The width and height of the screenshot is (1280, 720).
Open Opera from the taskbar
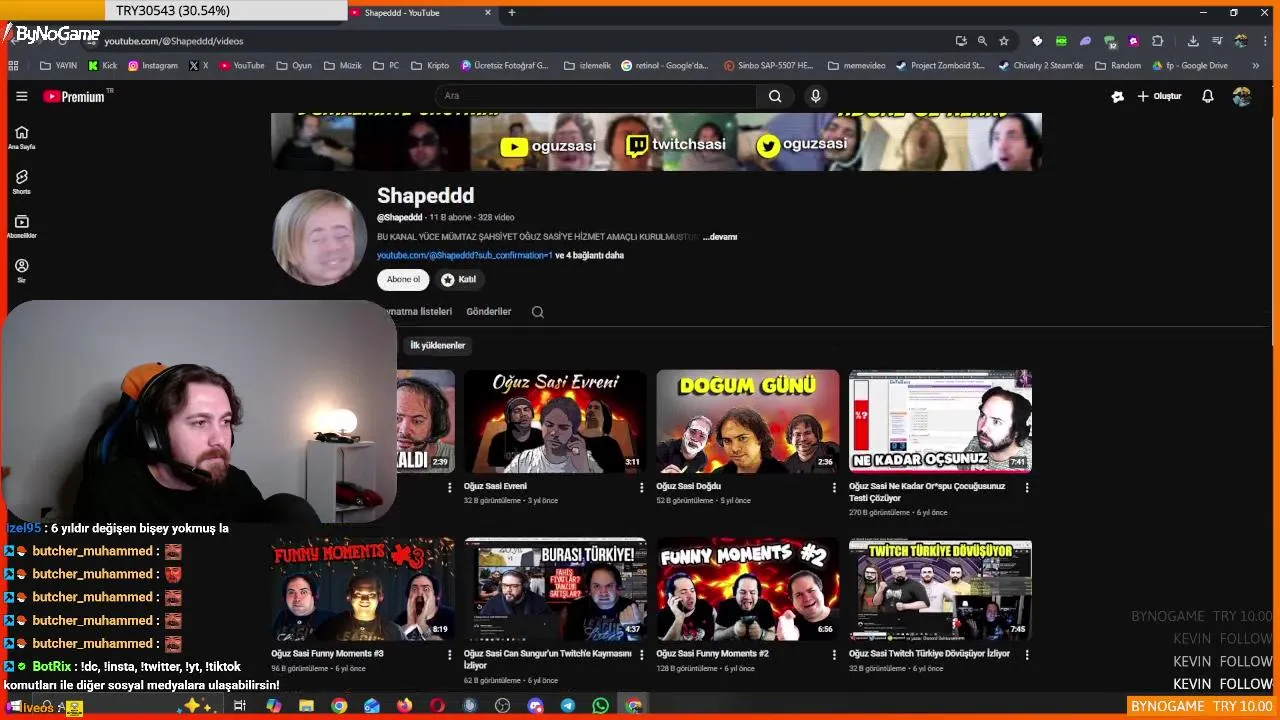pyautogui.click(x=437, y=706)
